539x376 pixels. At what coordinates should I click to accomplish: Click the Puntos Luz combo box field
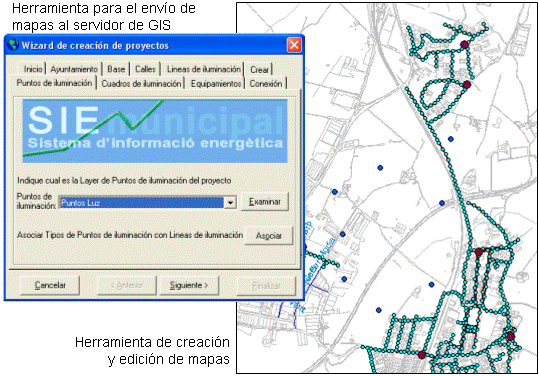147,202
